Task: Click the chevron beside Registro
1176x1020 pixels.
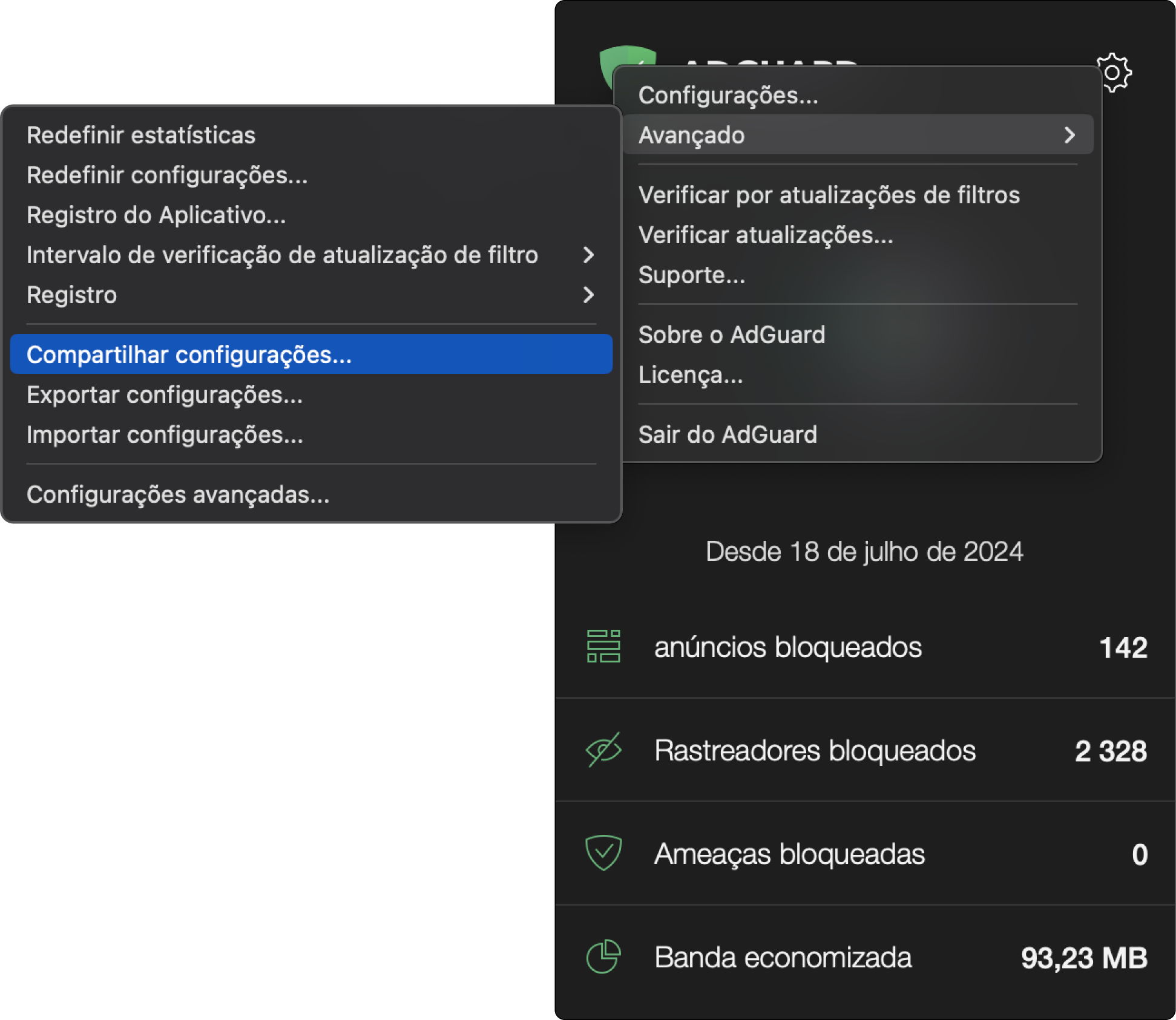Action: (588, 295)
